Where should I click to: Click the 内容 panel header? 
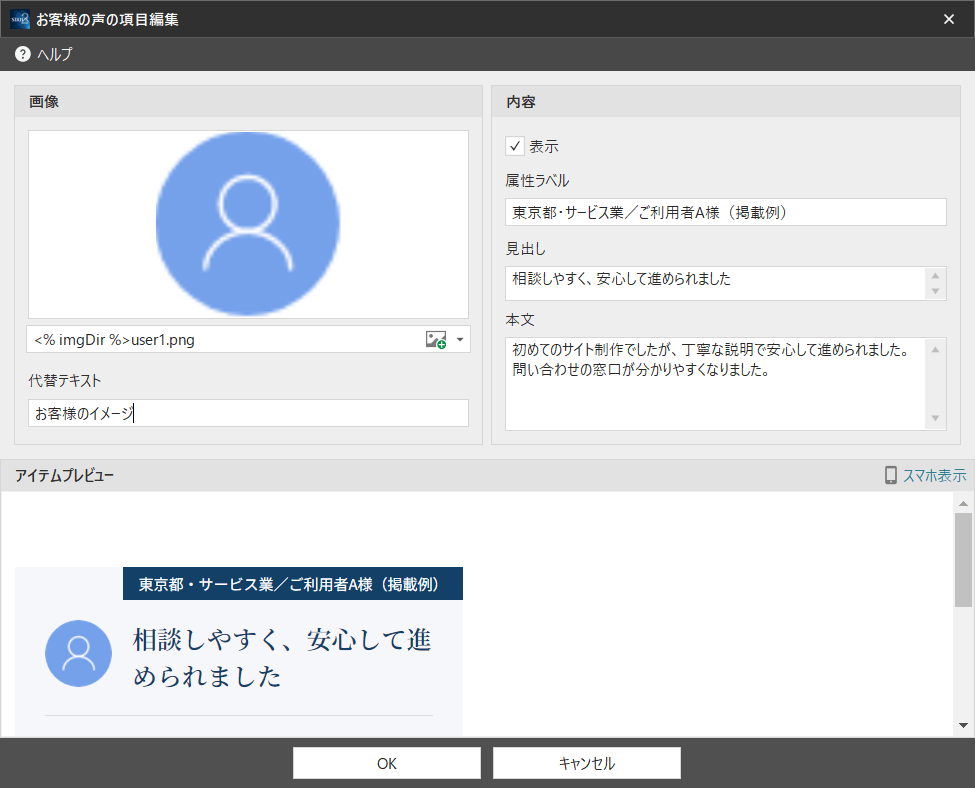(x=726, y=101)
